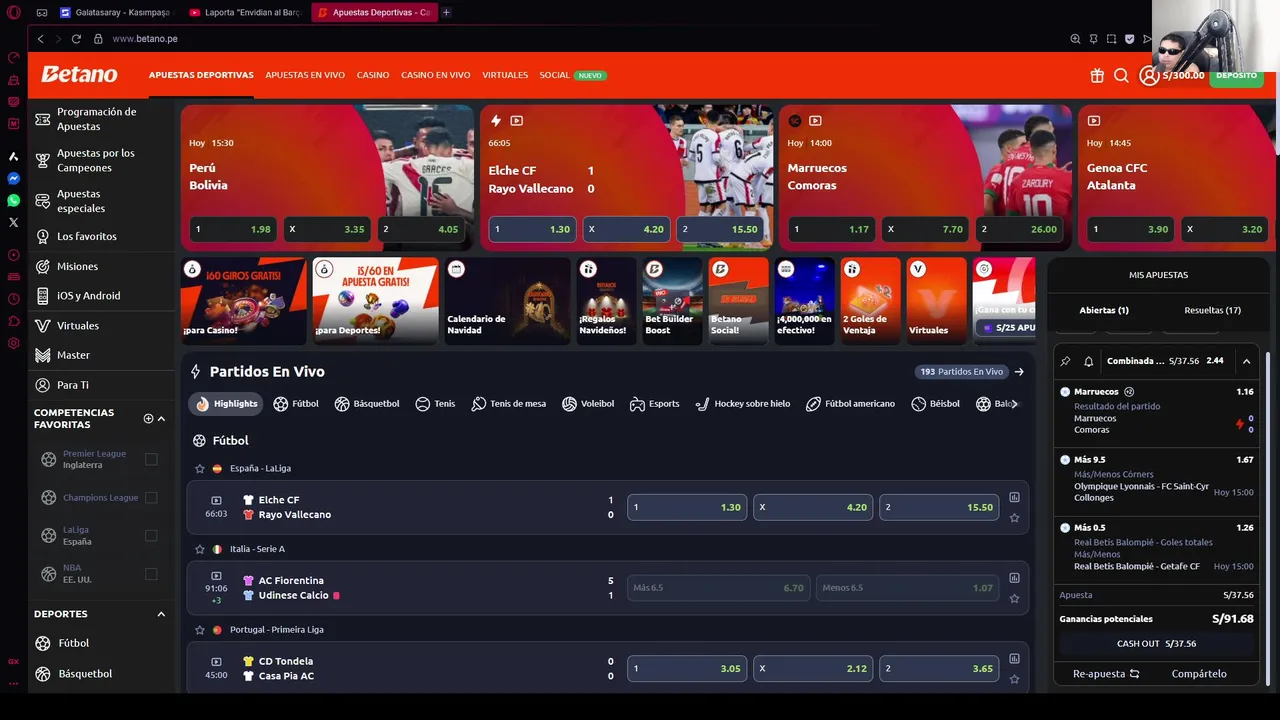Open Bet Builder Boost promo tile
Screen dimensions: 1280x720
[x=672, y=301]
